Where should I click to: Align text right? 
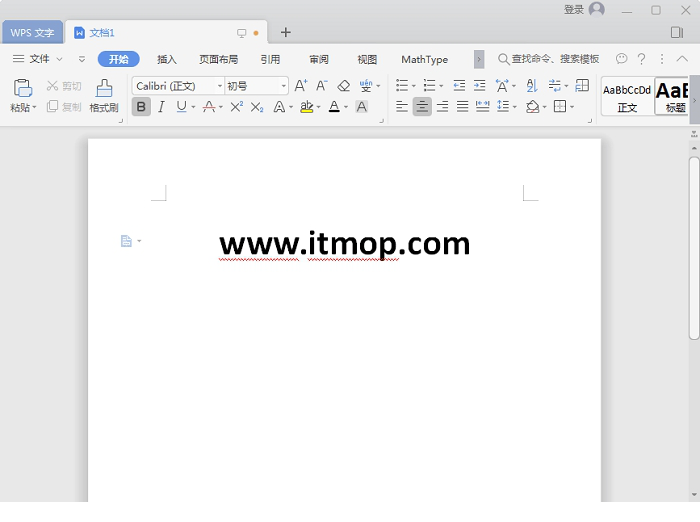click(x=442, y=107)
